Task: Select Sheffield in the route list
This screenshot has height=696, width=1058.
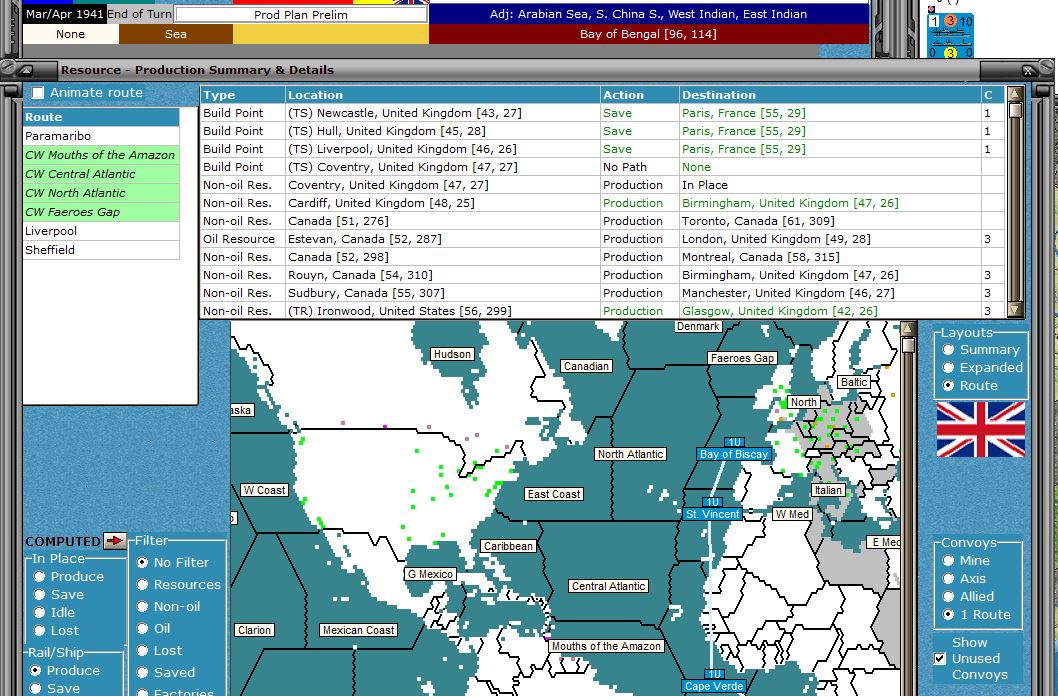Action: 101,250
